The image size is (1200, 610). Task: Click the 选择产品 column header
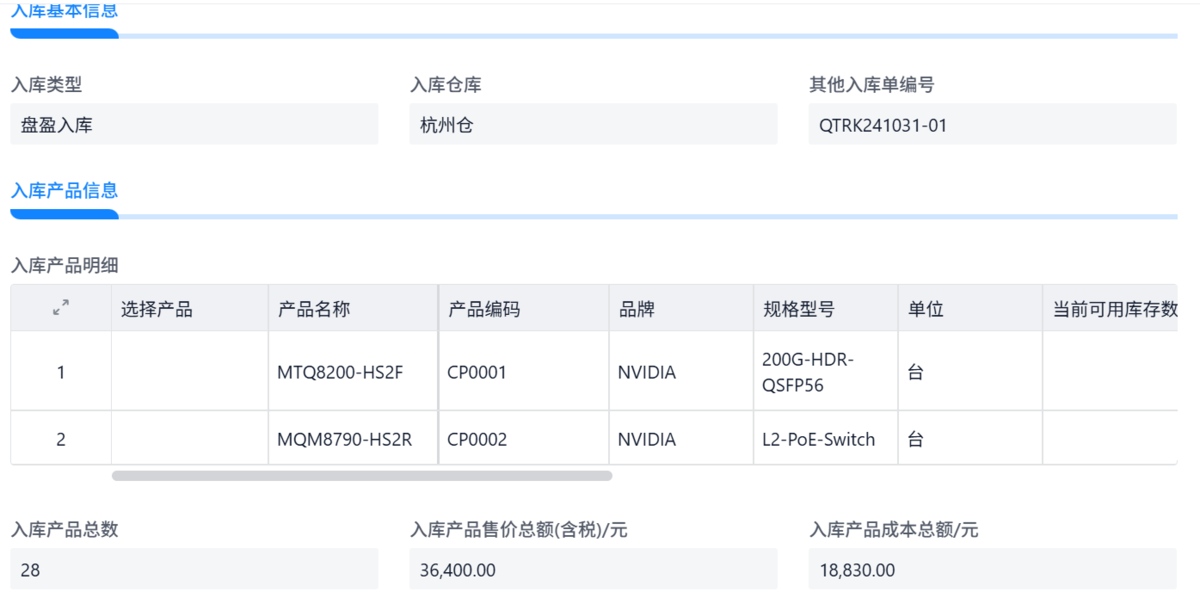[x=157, y=309]
